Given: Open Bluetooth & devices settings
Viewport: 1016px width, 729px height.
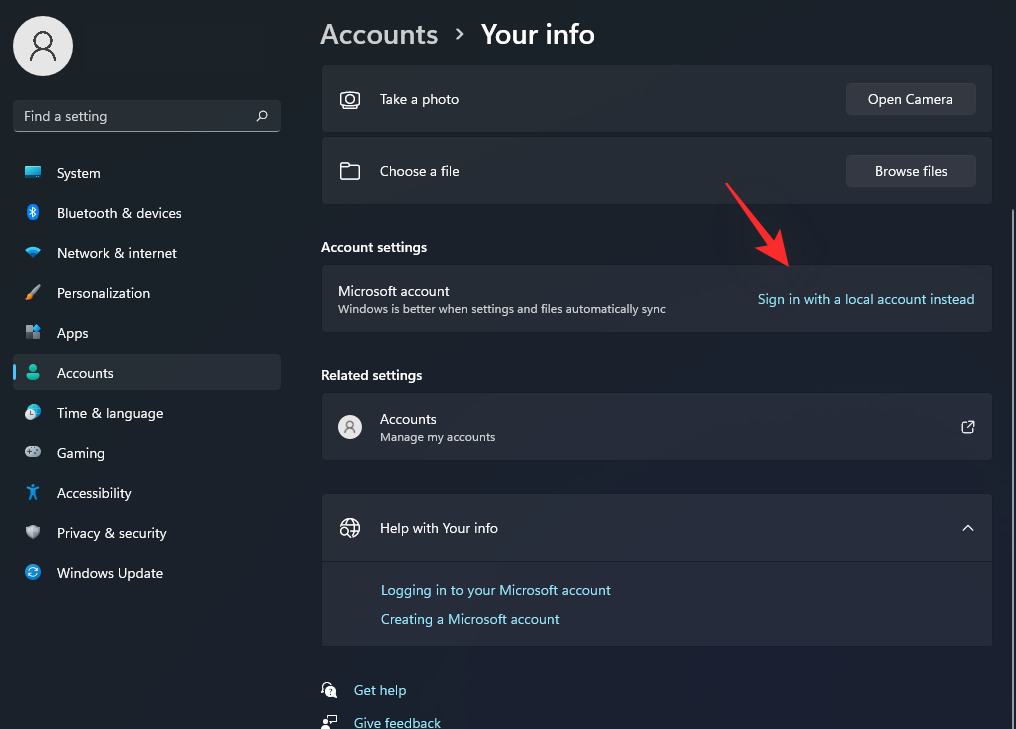Looking at the screenshot, I should [x=118, y=213].
